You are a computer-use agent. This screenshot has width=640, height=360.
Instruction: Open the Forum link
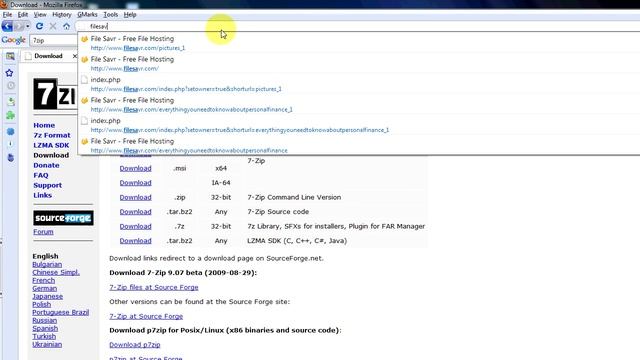coord(43,232)
